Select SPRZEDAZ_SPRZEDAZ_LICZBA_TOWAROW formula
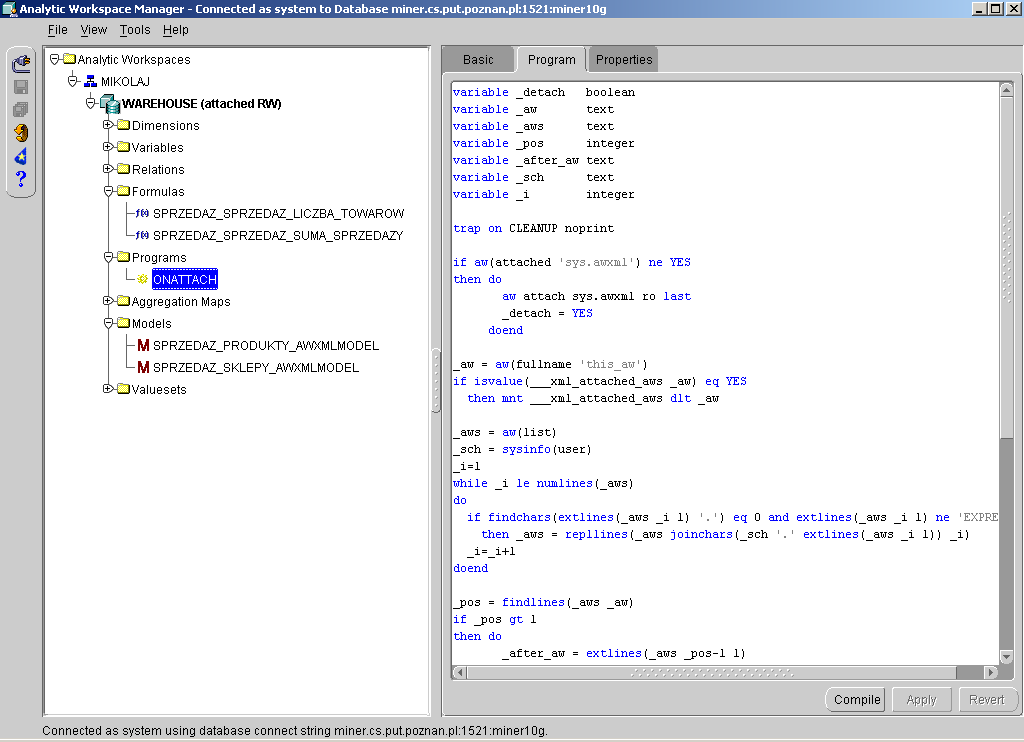The image size is (1024, 742). tap(278, 214)
